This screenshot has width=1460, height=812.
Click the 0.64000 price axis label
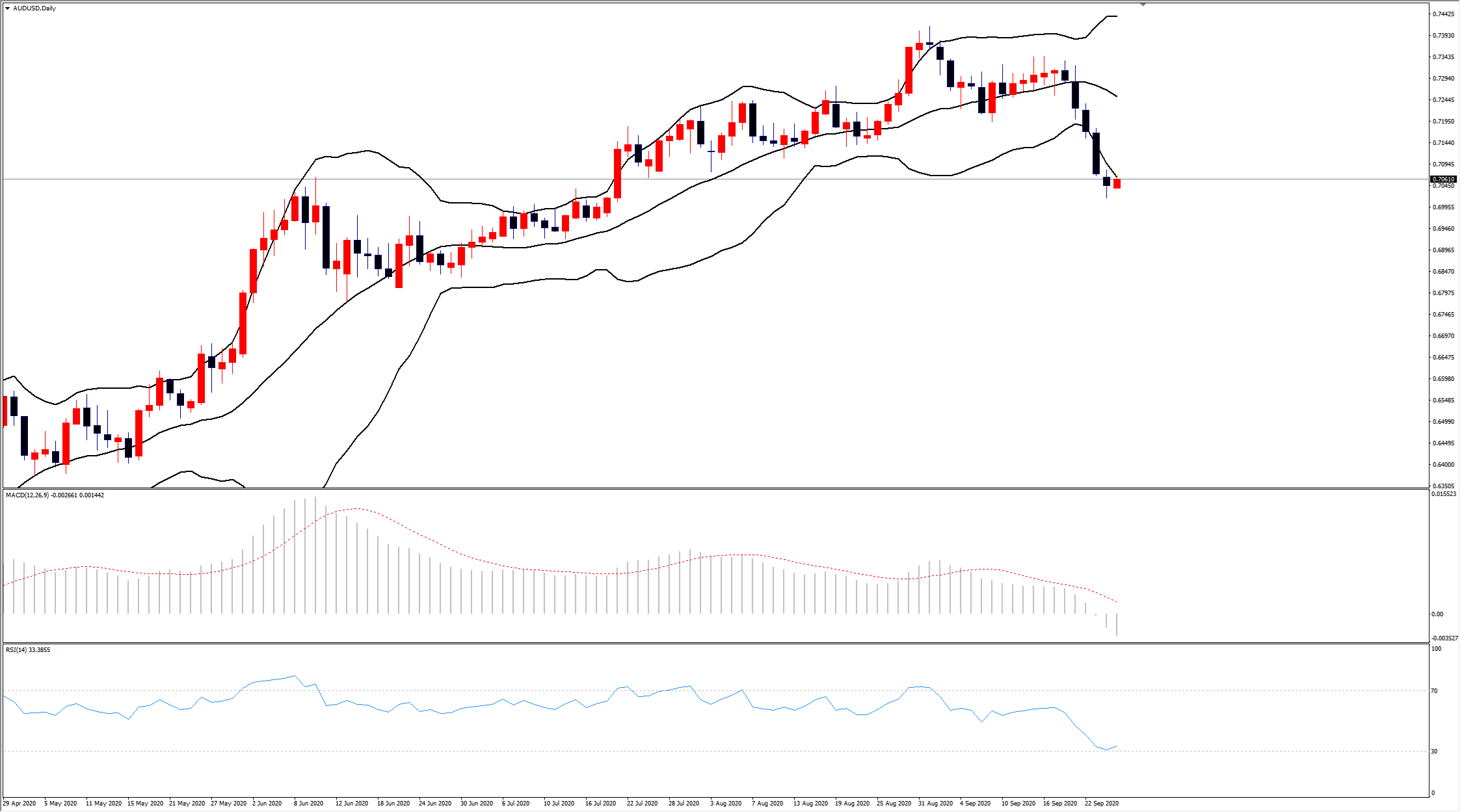click(1442, 465)
